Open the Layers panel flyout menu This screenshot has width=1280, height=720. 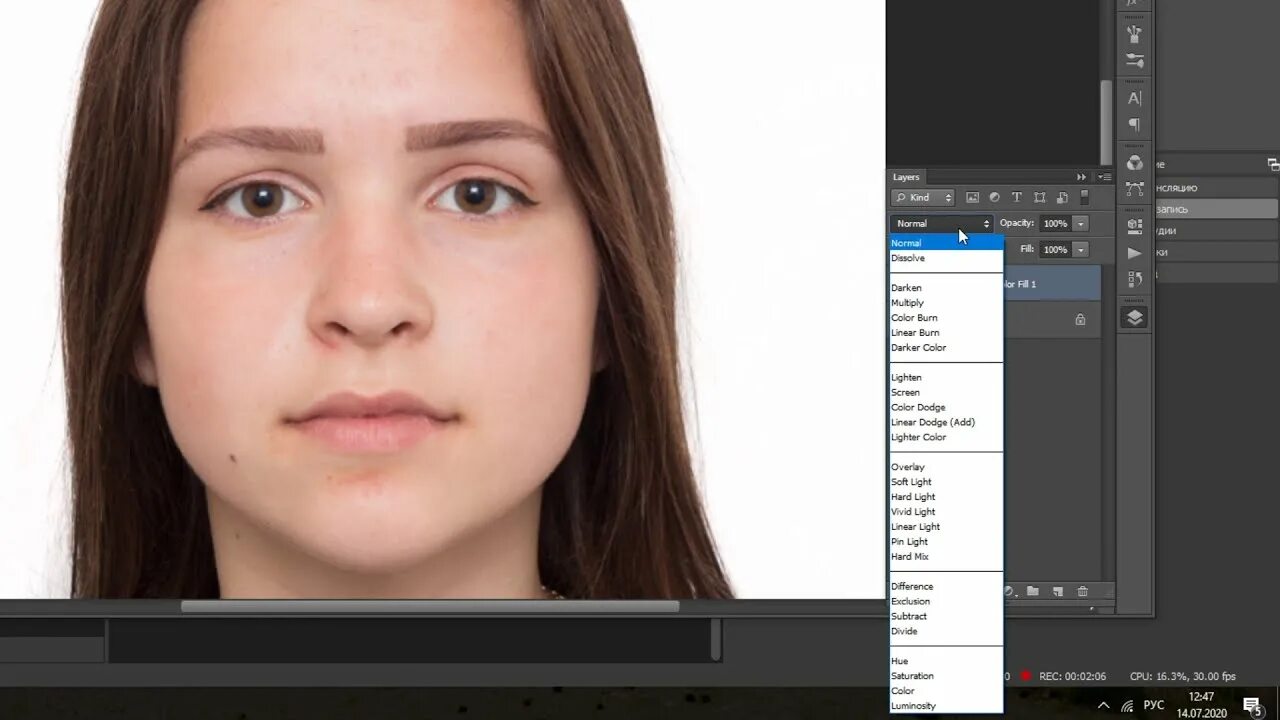[x=1104, y=177]
